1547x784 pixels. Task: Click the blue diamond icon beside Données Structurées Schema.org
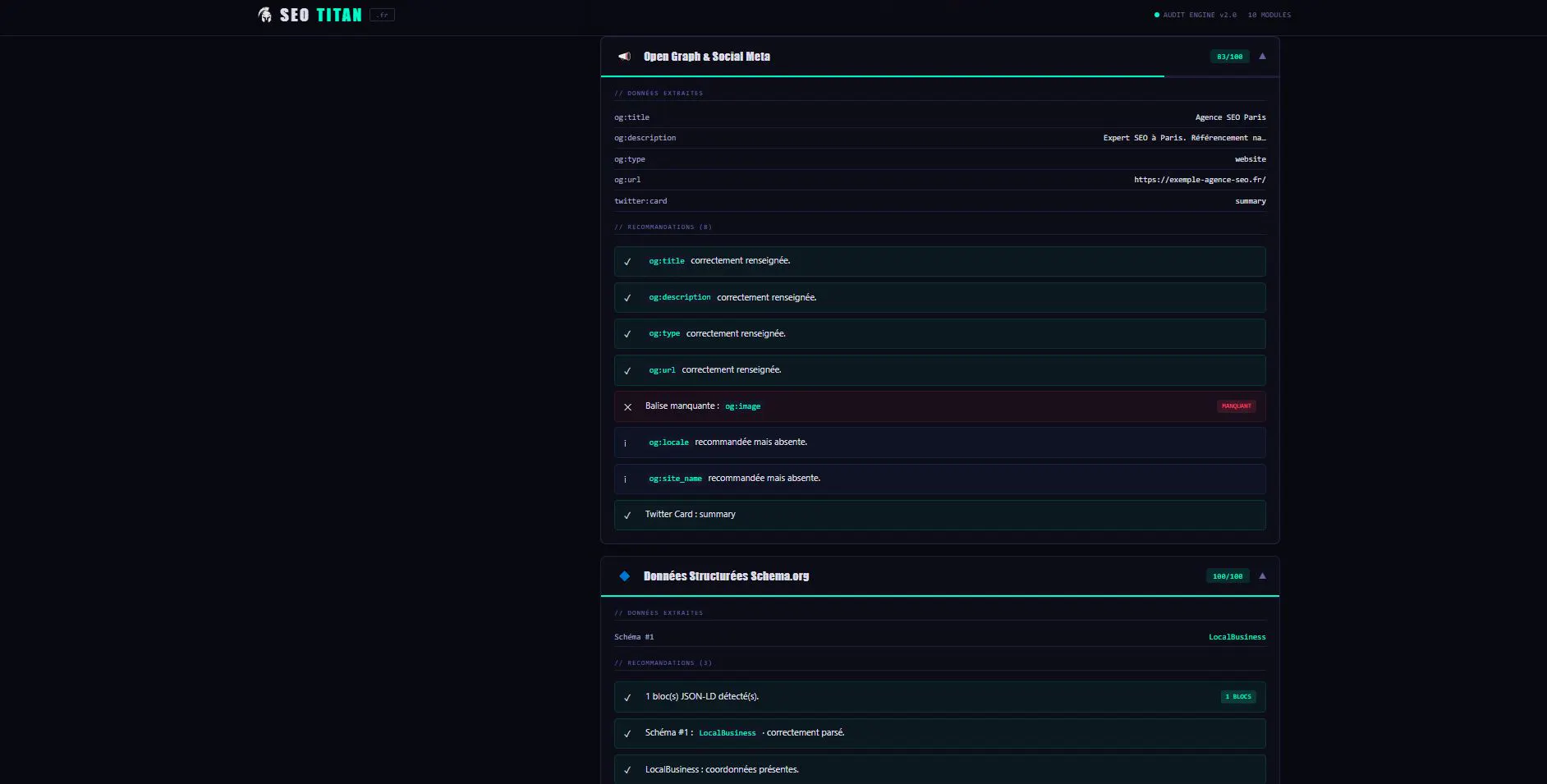tap(625, 576)
